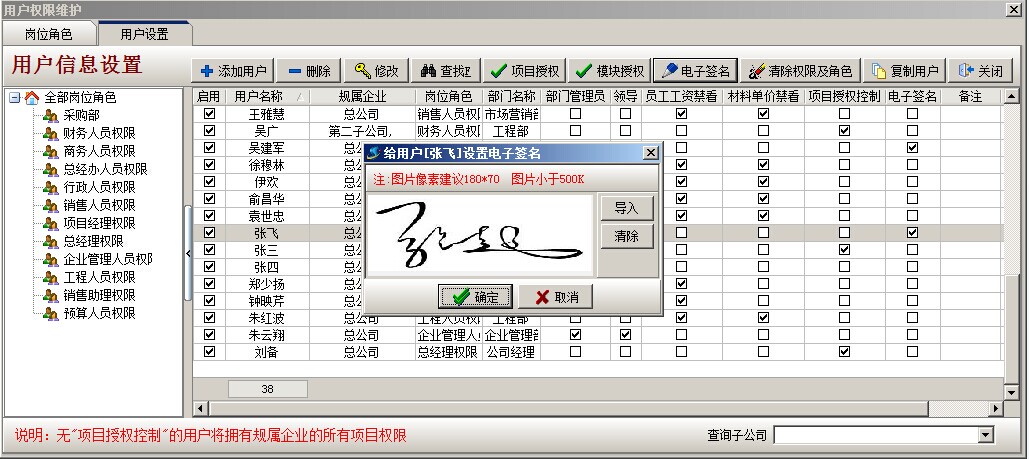The image size is (1029, 459).
Task: Click 项目授权 checkmark toolbar button
Action: 524,71
